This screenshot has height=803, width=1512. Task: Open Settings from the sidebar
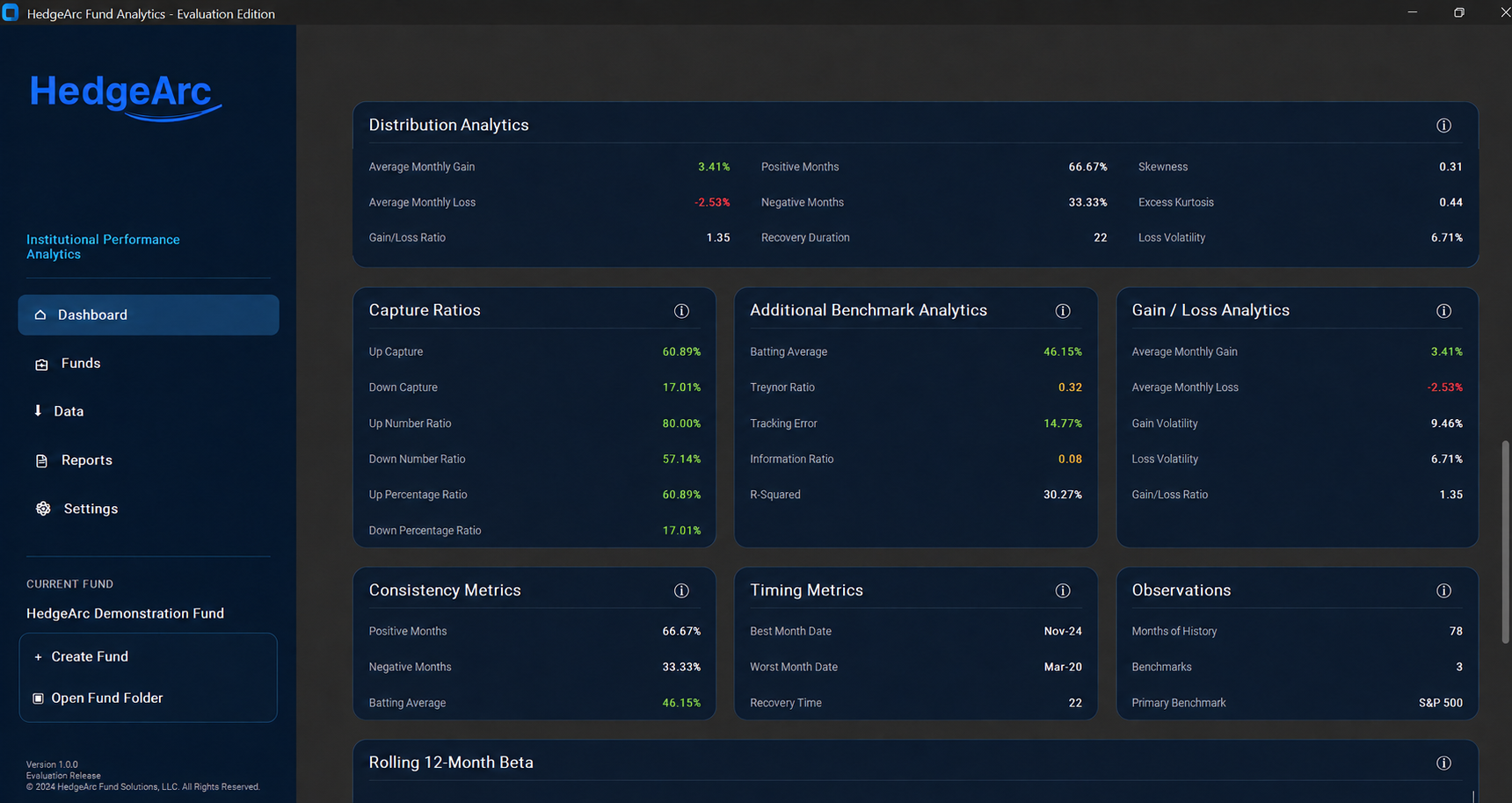pyautogui.click(x=149, y=509)
